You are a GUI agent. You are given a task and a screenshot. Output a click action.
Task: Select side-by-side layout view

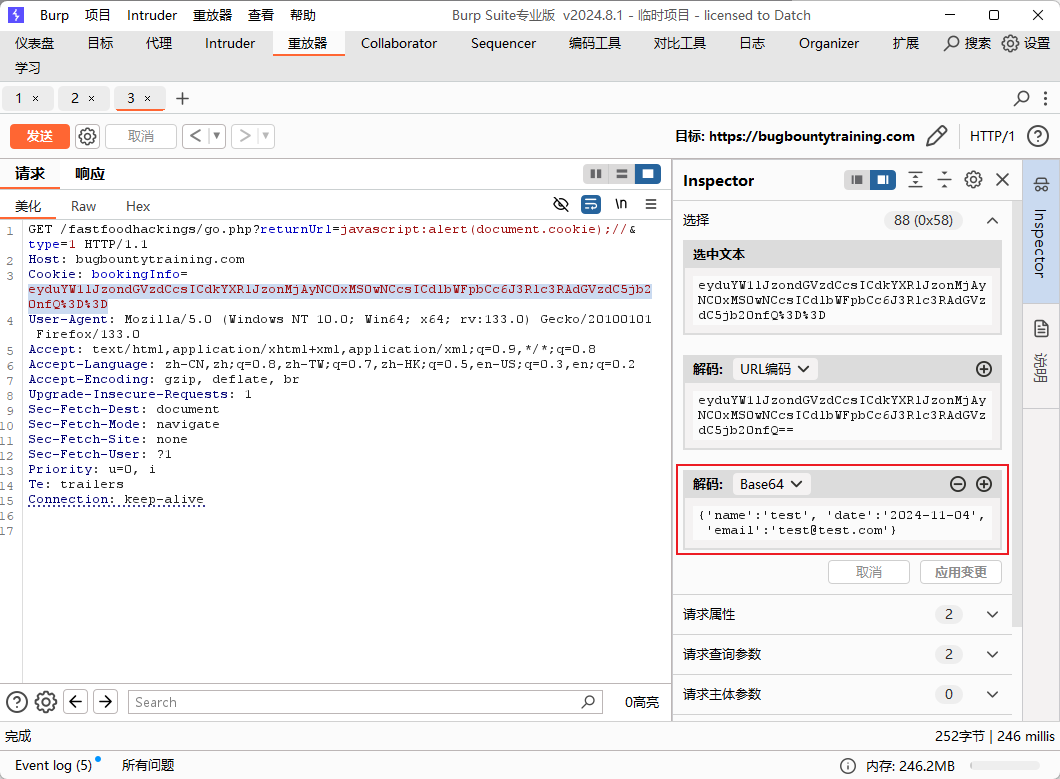(x=596, y=174)
